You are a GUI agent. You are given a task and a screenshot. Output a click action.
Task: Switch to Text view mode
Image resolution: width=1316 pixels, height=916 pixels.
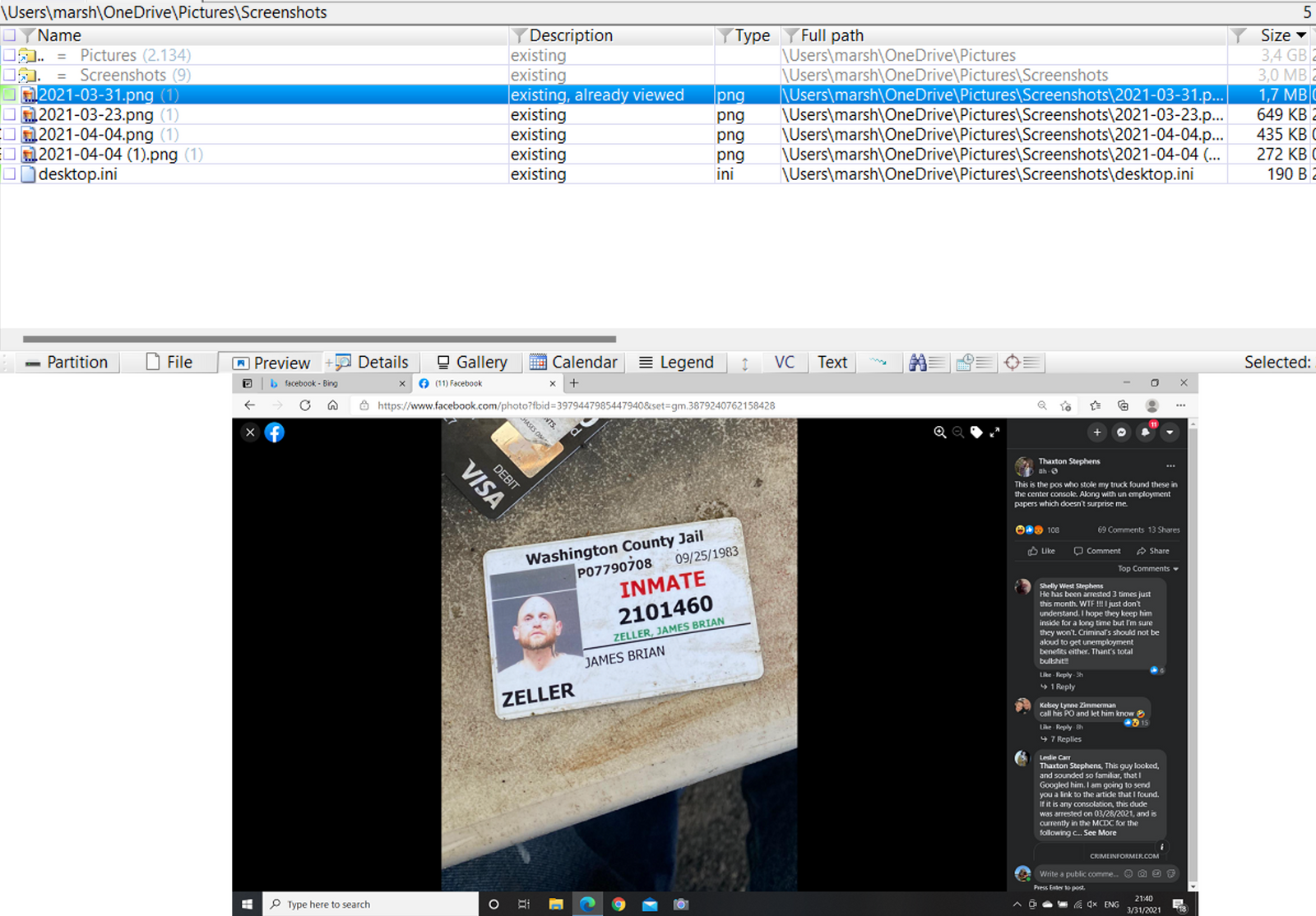point(832,363)
